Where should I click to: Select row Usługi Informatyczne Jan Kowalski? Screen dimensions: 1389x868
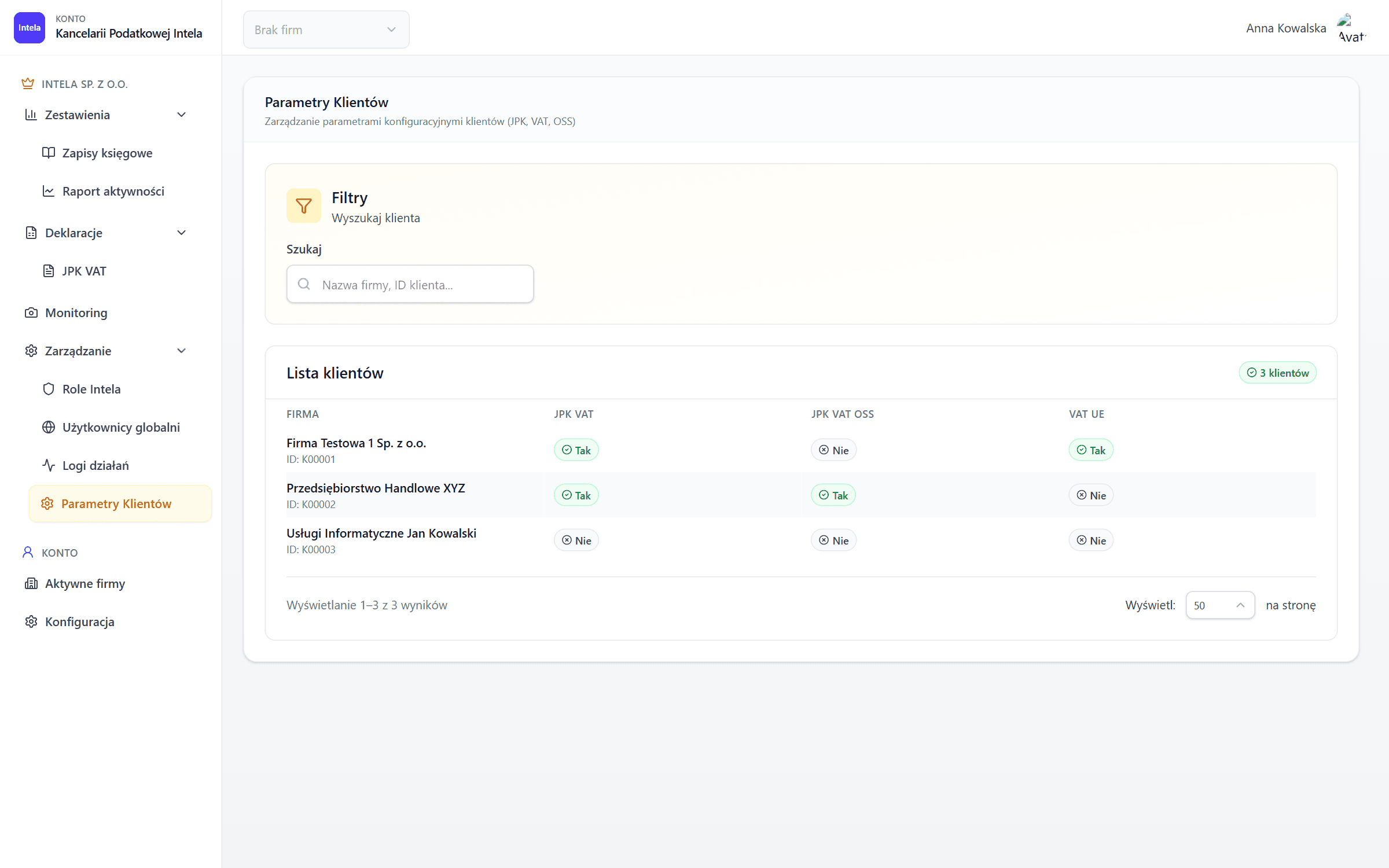(x=801, y=540)
